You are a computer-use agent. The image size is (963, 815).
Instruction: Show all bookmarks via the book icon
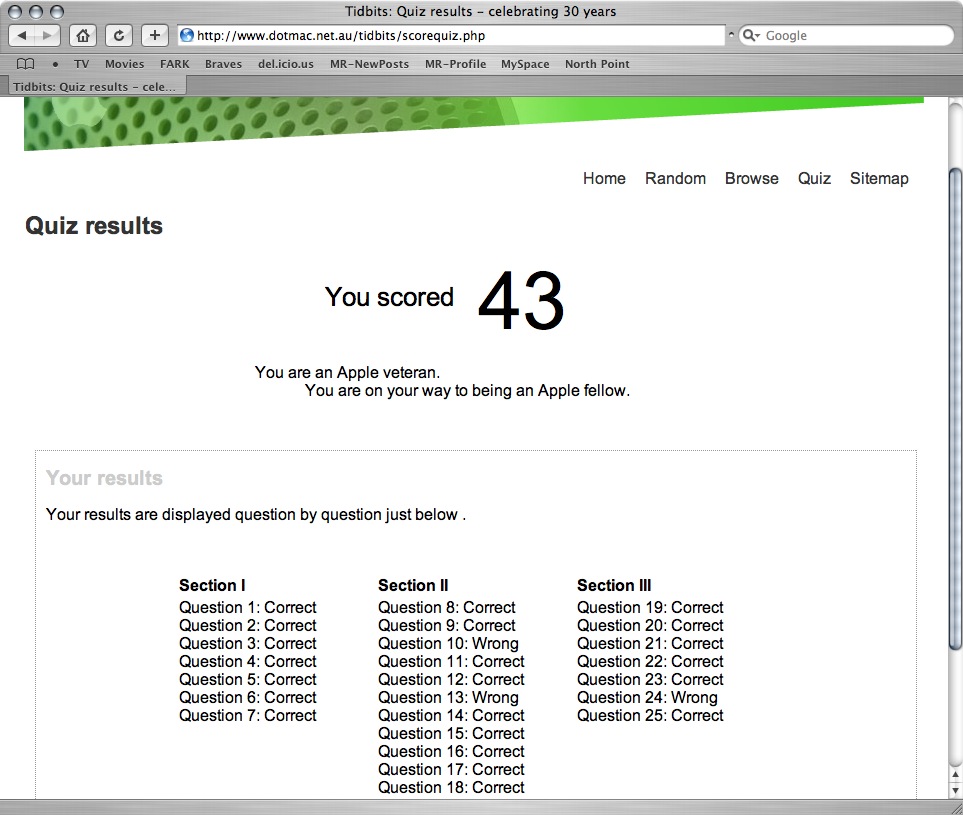pyautogui.click(x=25, y=64)
